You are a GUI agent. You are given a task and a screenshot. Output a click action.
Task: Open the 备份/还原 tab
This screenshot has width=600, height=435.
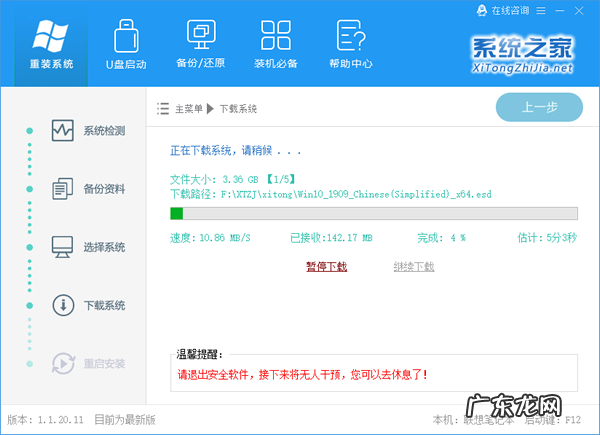click(x=201, y=45)
